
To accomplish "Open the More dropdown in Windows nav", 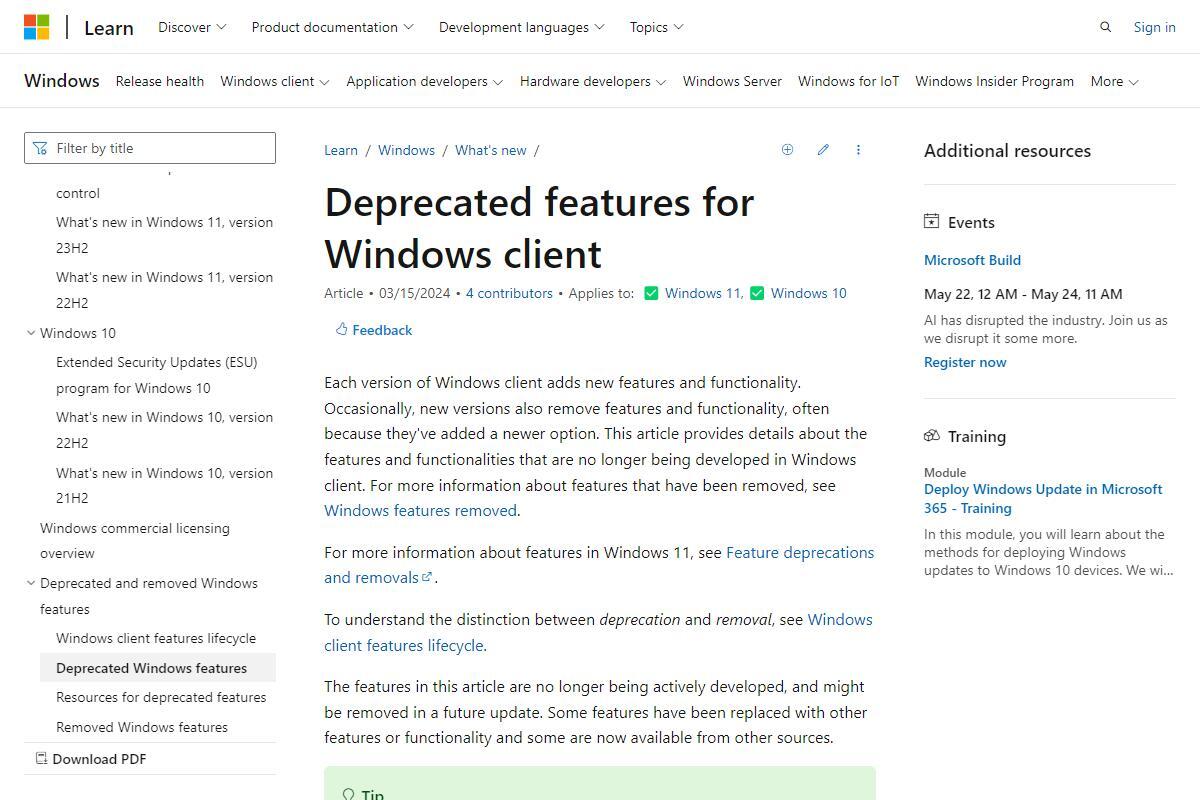I will pos(1114,81).
